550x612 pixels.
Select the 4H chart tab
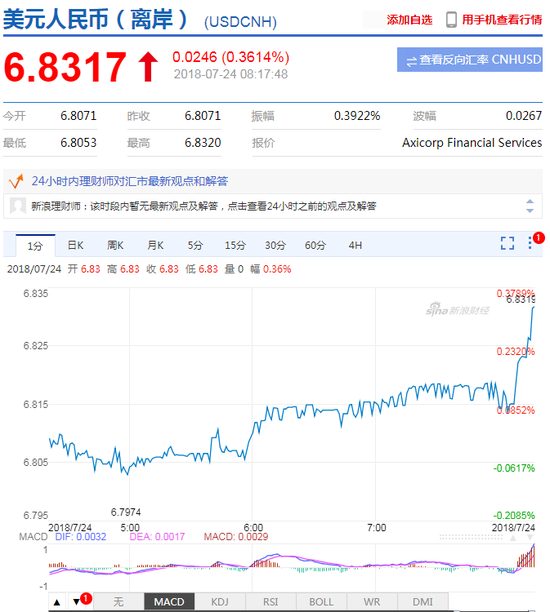tap(355, 246)
